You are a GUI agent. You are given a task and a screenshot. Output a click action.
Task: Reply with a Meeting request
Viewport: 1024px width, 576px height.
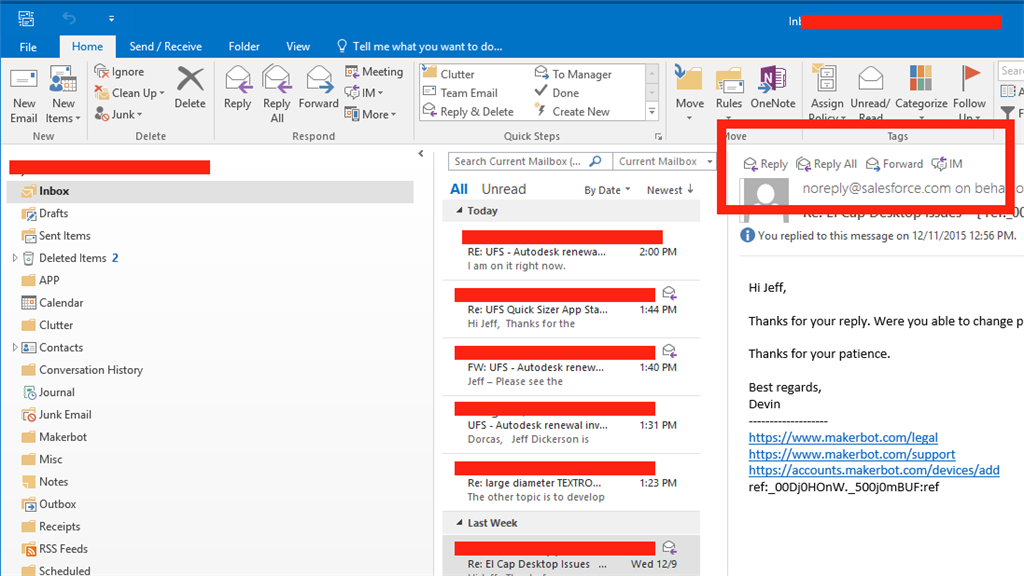point(374,72)
